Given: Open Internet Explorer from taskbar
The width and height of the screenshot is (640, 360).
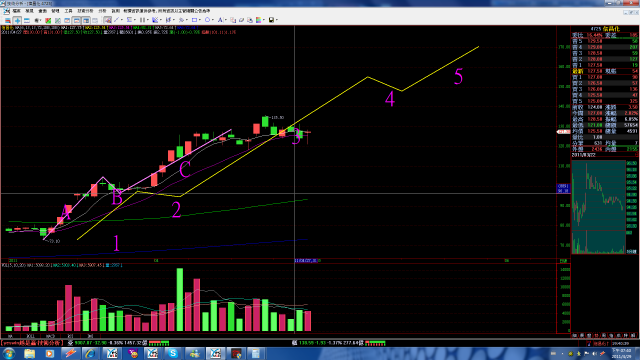Looking at the screenshot, I should click(x=90, y=353).
